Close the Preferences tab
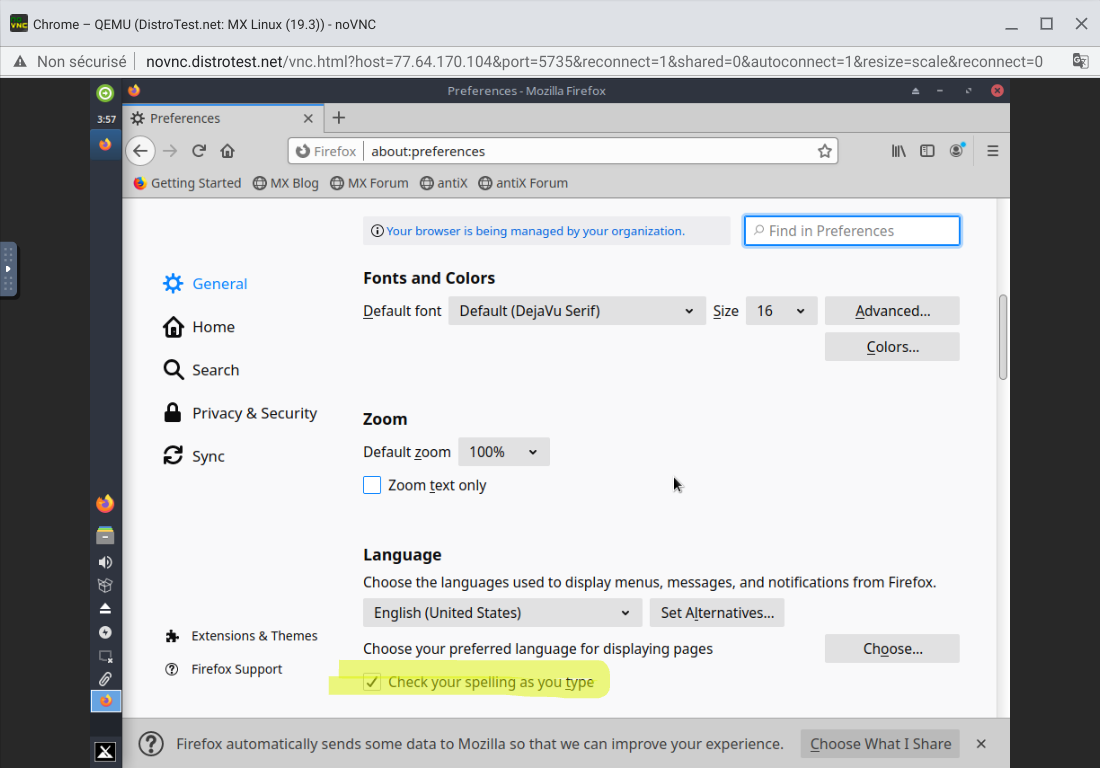 [308, 119]
